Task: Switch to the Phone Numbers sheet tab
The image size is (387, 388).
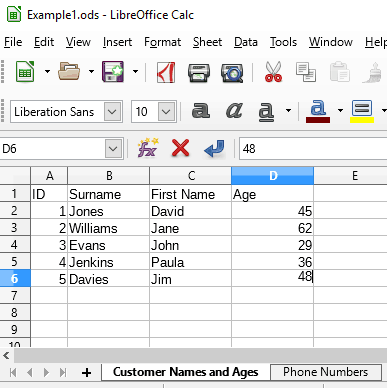Action: 326,372
